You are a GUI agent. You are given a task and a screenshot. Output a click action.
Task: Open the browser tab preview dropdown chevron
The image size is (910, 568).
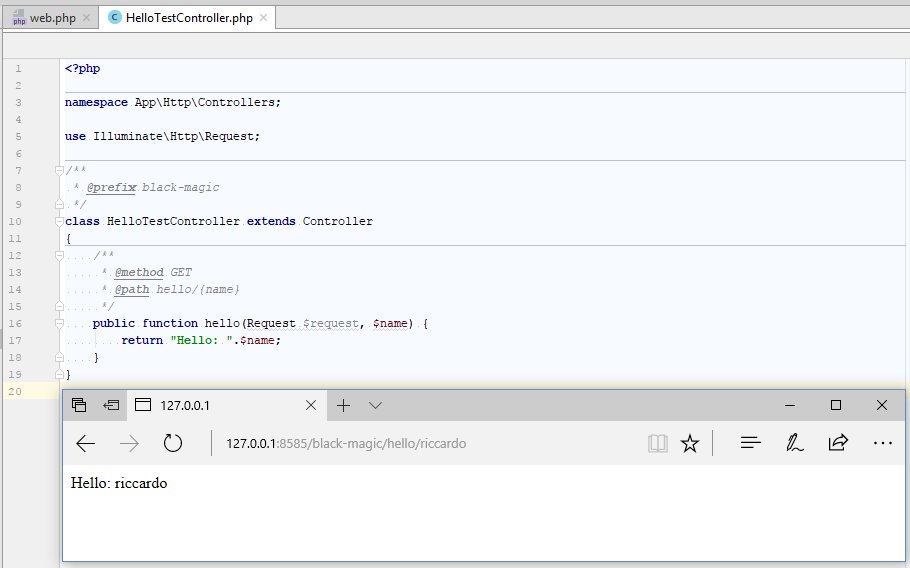[x=375, y=406]
